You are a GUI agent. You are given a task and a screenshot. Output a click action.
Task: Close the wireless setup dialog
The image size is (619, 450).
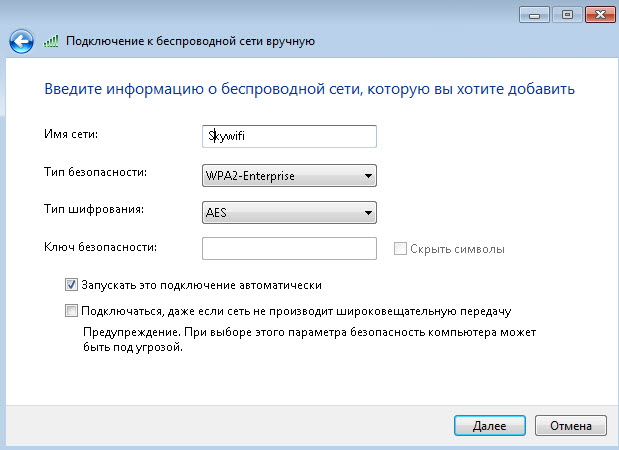click(x=600, y=15)
